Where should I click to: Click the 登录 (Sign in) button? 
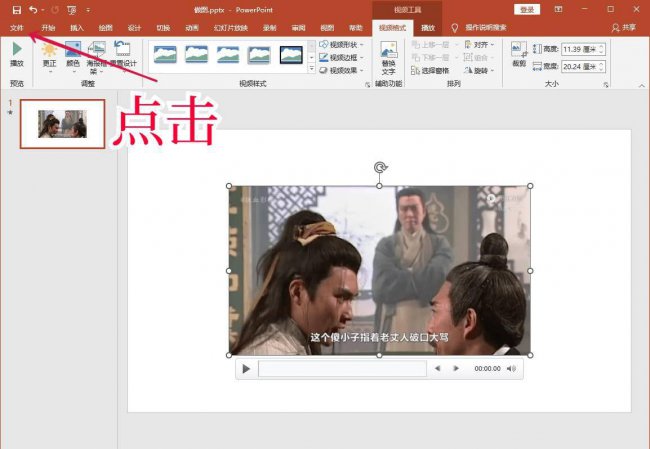[527, 10]
